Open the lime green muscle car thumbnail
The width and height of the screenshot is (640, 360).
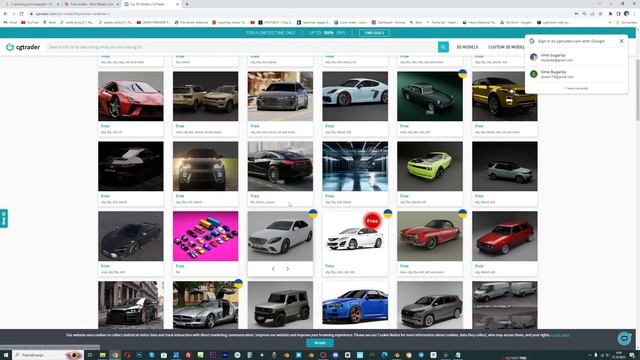click(430, 166)
